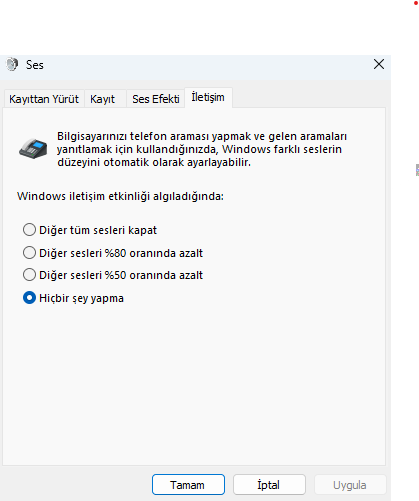Screen dimensions: 419x501
Task: Click the "Bilgisayarınızı telefon araması" description paragraph
Action: 202,149
